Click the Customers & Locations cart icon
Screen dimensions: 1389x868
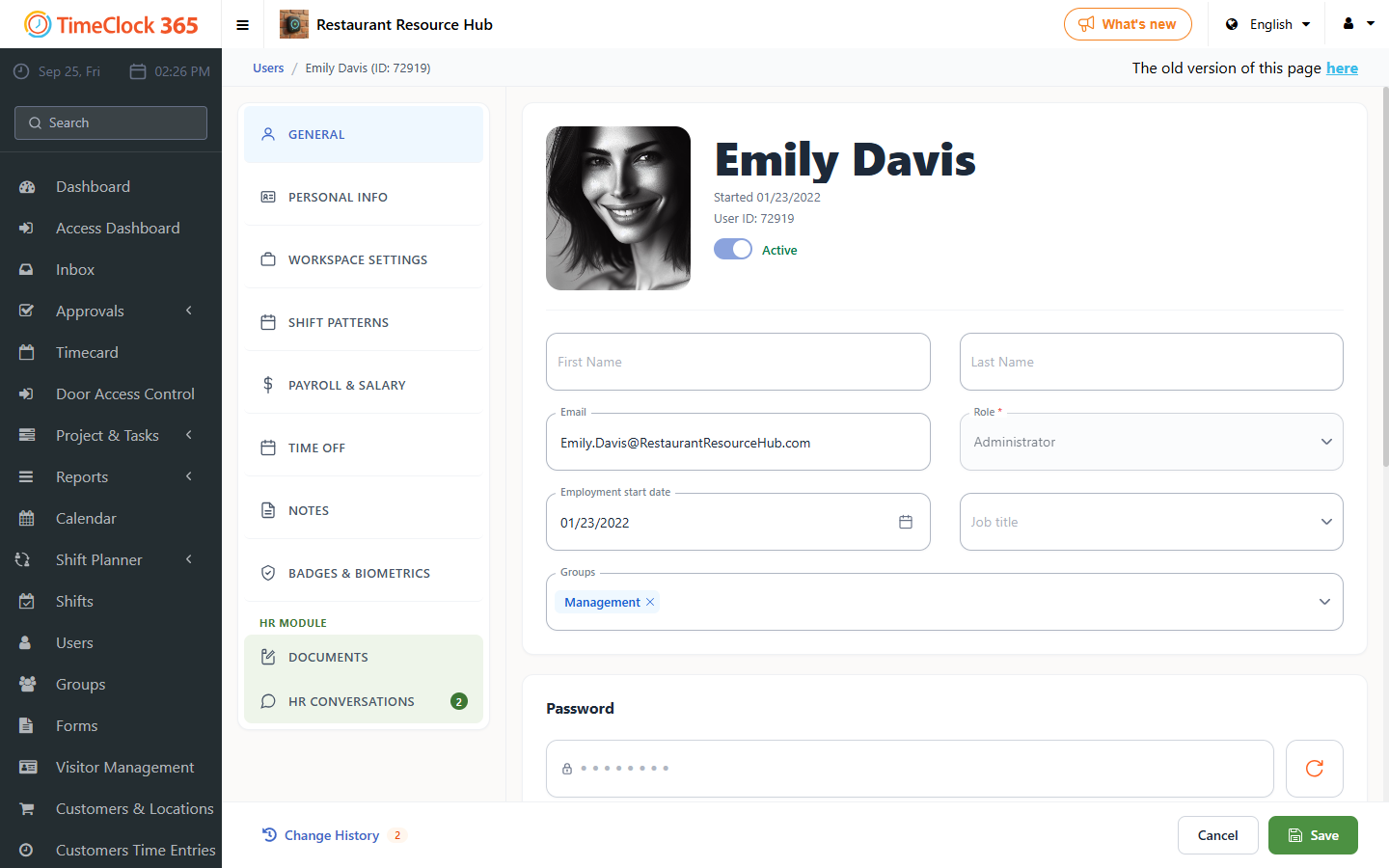tap(27, 809)
